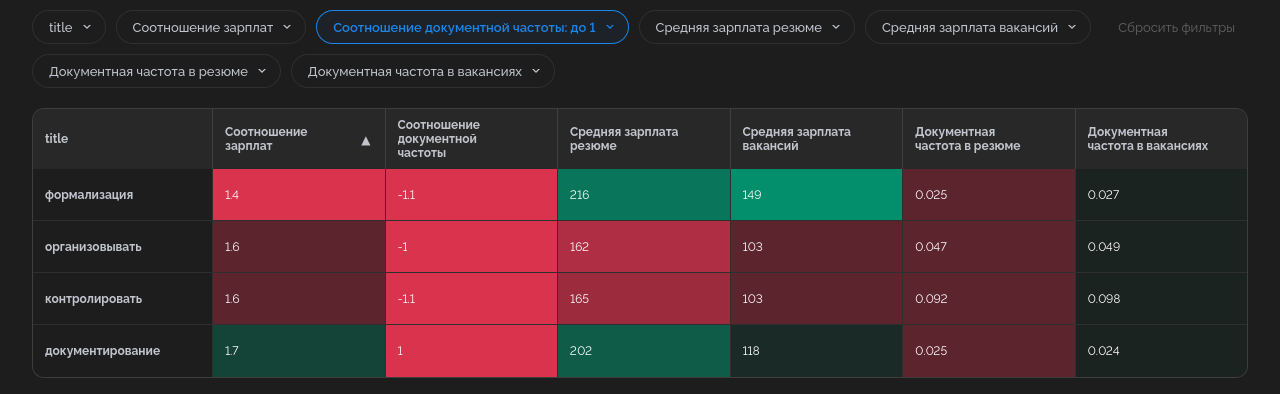1280x394 pixels.
Task: Click salary ratio "1.6" in организовывать row
Action: [x=299, y=247]
